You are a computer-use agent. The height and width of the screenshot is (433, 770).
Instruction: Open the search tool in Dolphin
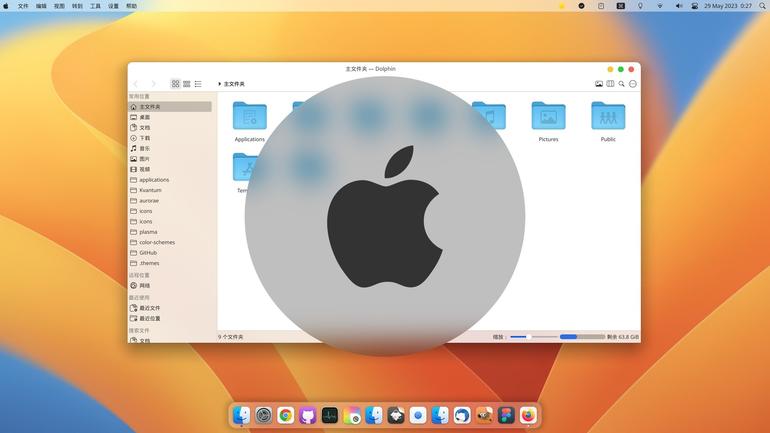pyautogui.click(x=621, y=84)
